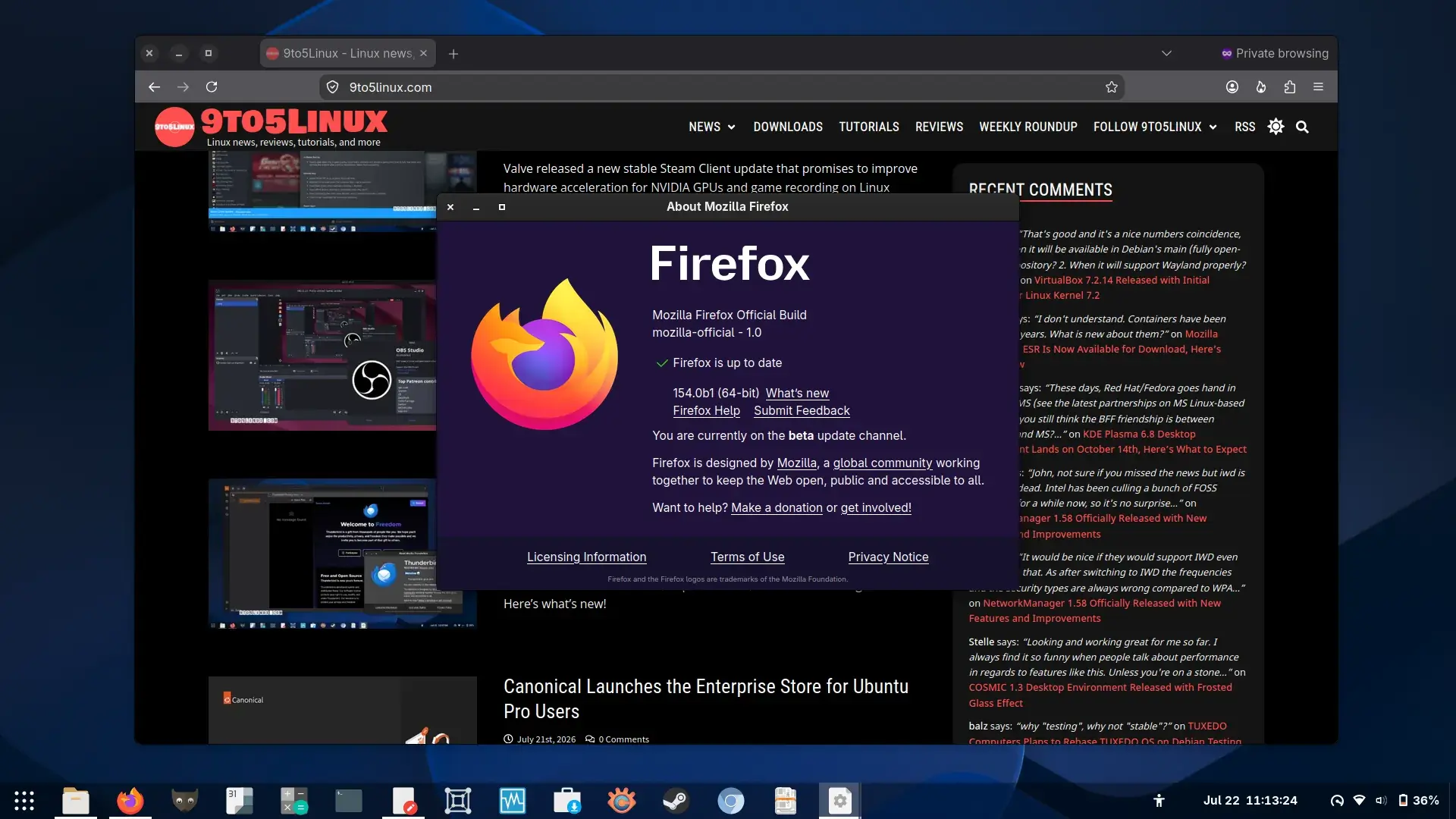Open the WEEKLY ROUNDUP menu item
Screen dimensions: 1456x819
(x=1028, y=127)
